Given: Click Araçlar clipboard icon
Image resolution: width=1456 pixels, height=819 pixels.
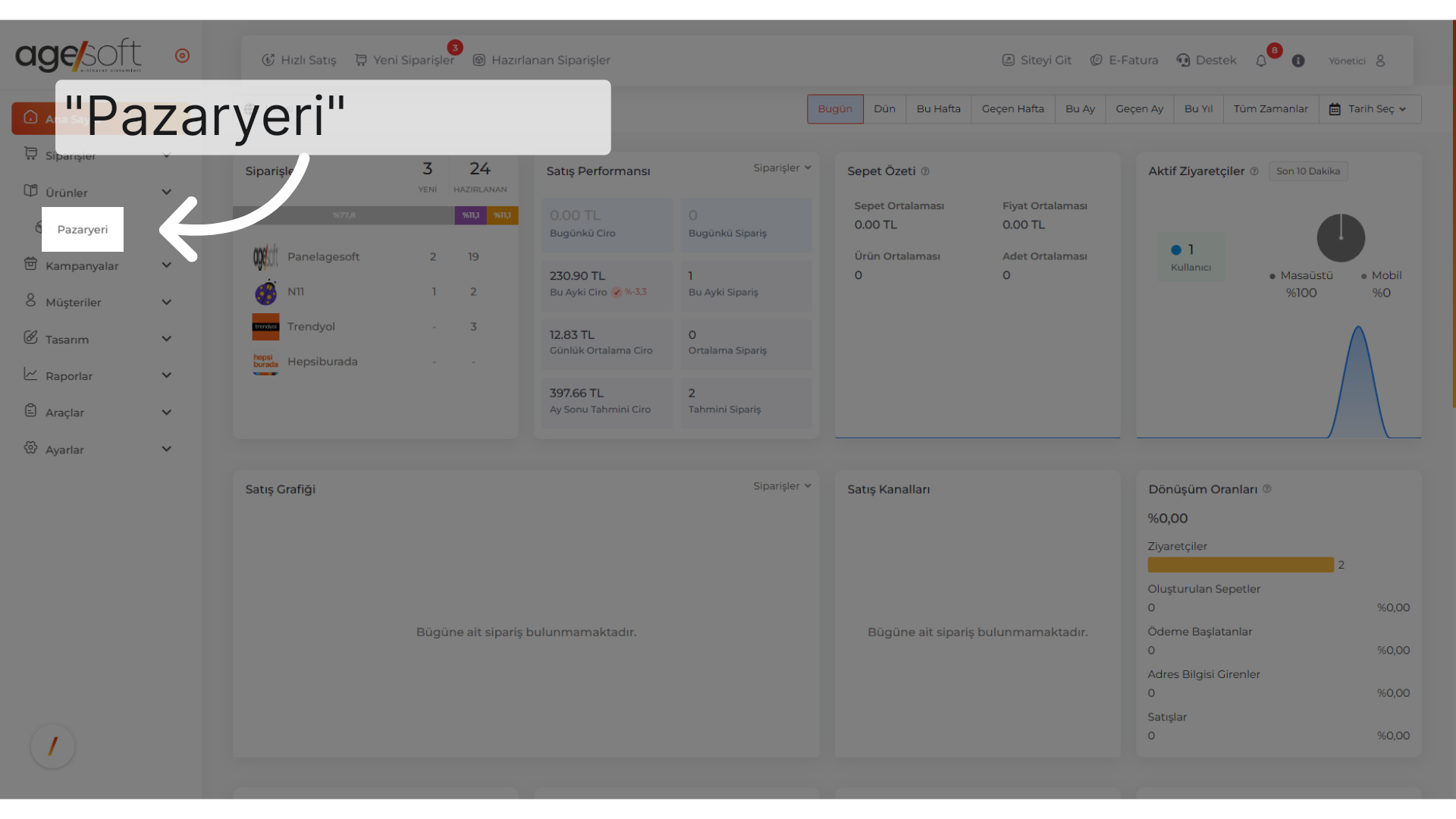Looking at the screenshot, I should [30, 410].
